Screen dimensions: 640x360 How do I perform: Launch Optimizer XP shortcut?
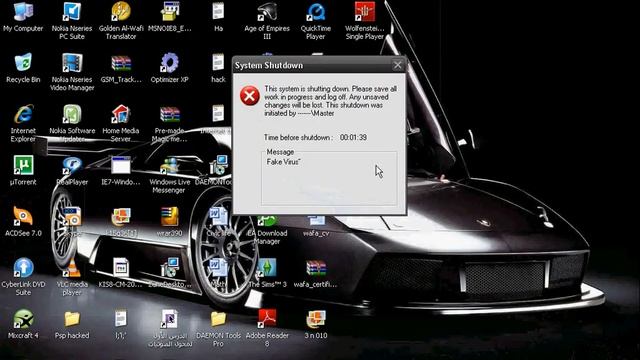coord(169,63)
